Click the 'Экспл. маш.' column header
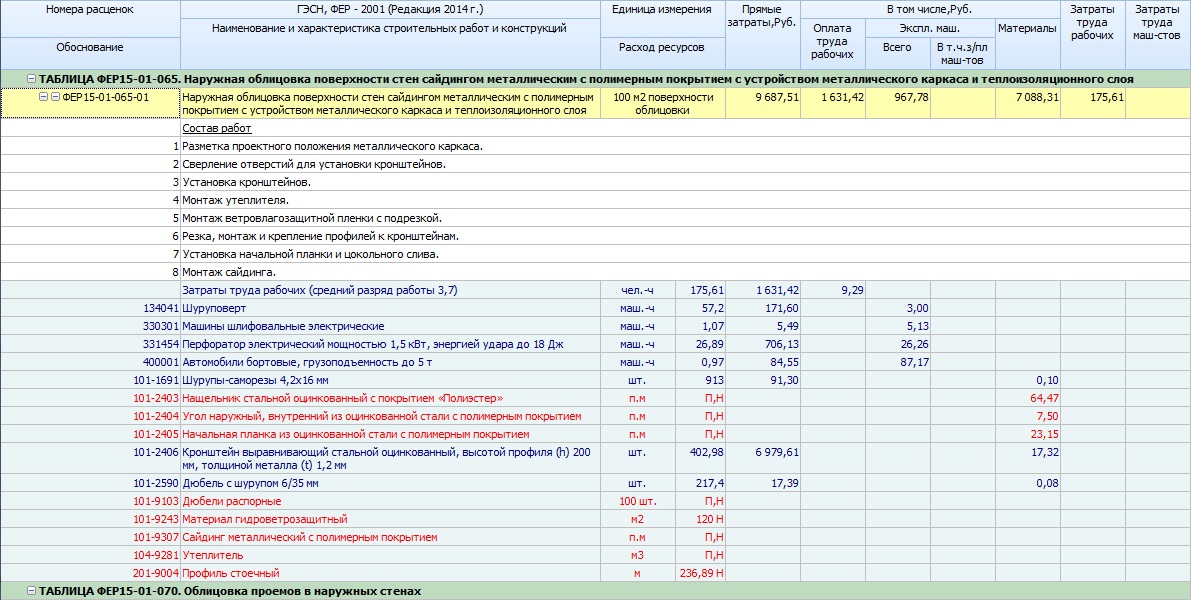Viewport: 1191px width, 600px height. pos(930,29)
